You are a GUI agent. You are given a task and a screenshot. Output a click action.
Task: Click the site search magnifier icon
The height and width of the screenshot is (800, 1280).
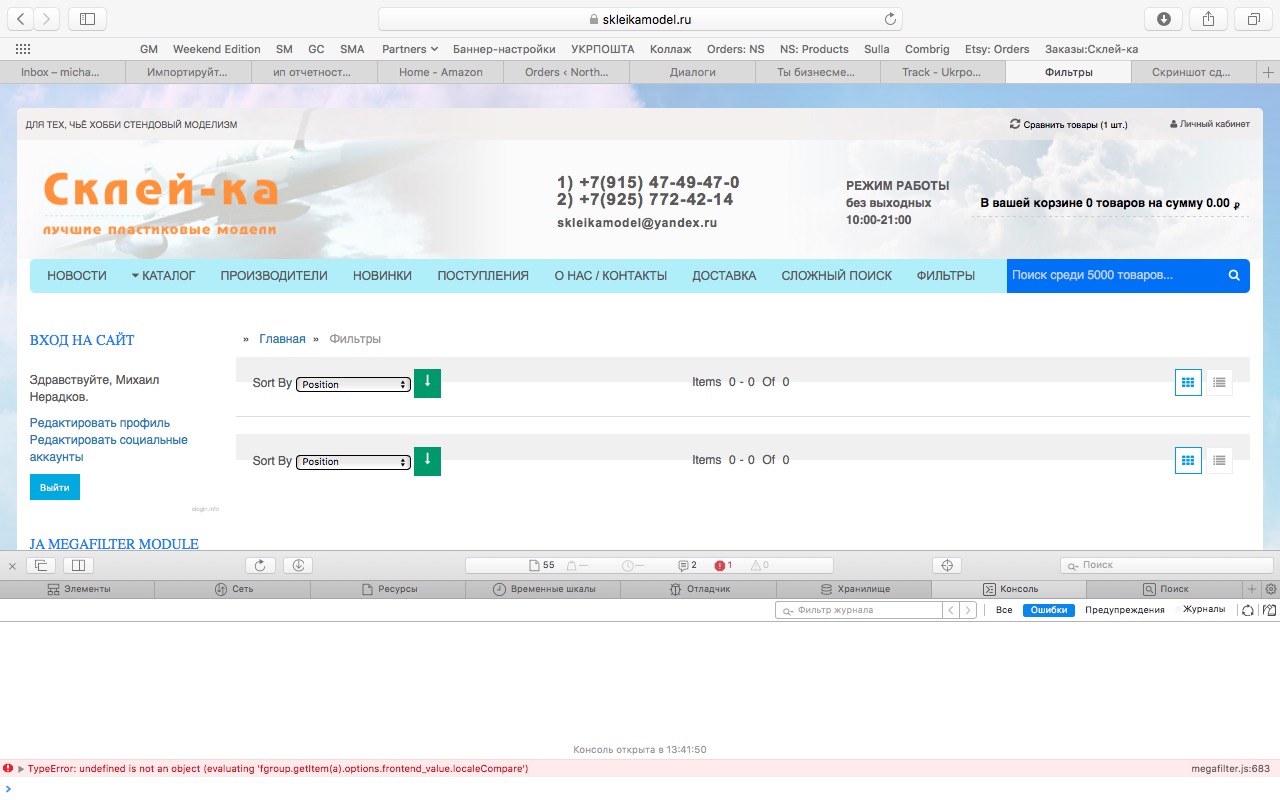coord(1234,276)
